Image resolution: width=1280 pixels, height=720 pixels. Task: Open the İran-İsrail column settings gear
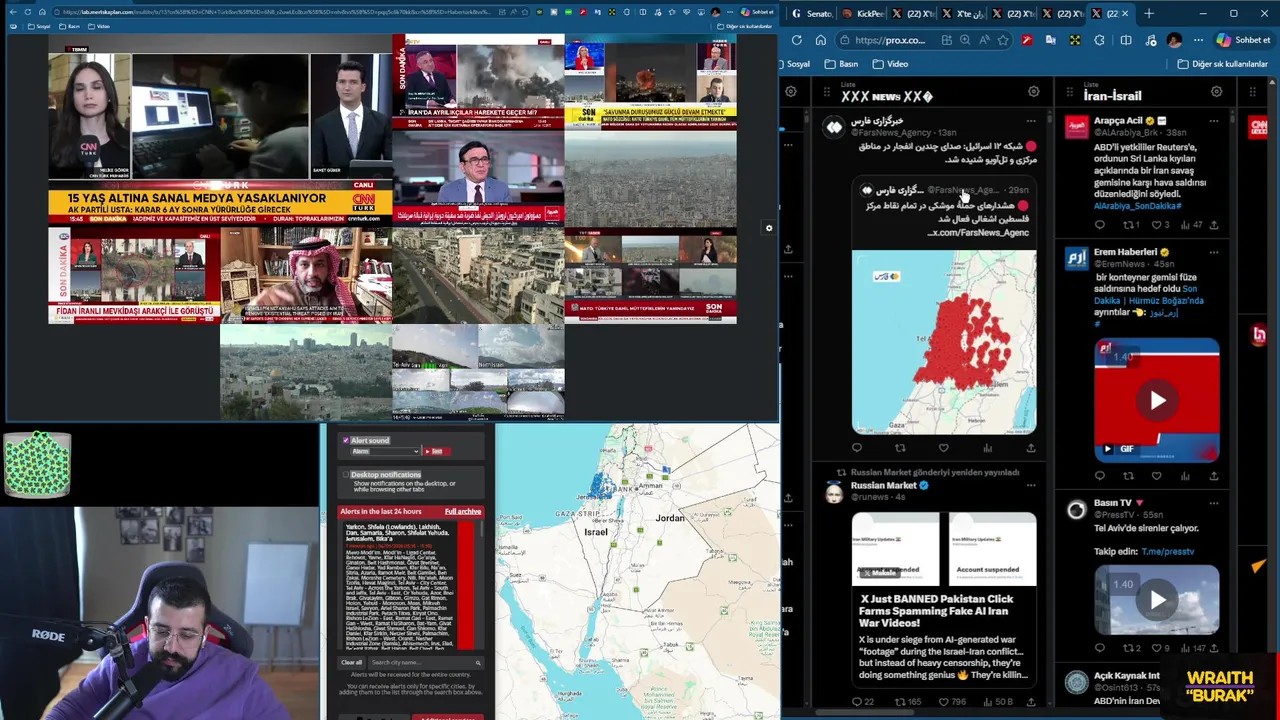(1216, 92)
